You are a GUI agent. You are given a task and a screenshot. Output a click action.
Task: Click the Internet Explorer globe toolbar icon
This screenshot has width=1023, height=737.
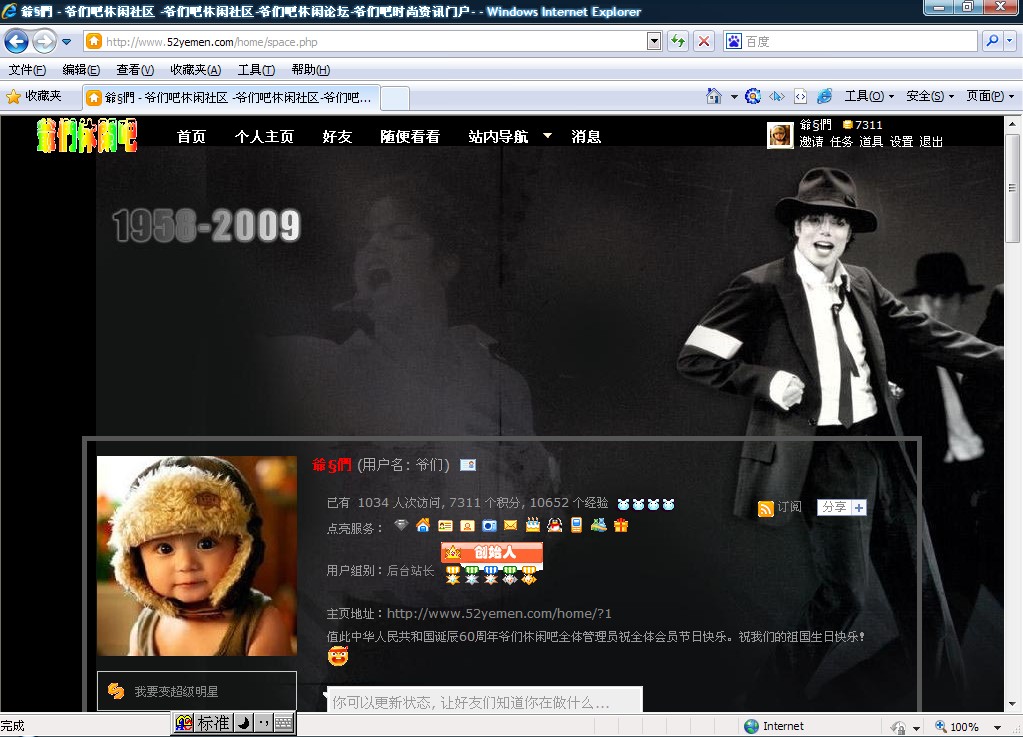tap(825, 96)
